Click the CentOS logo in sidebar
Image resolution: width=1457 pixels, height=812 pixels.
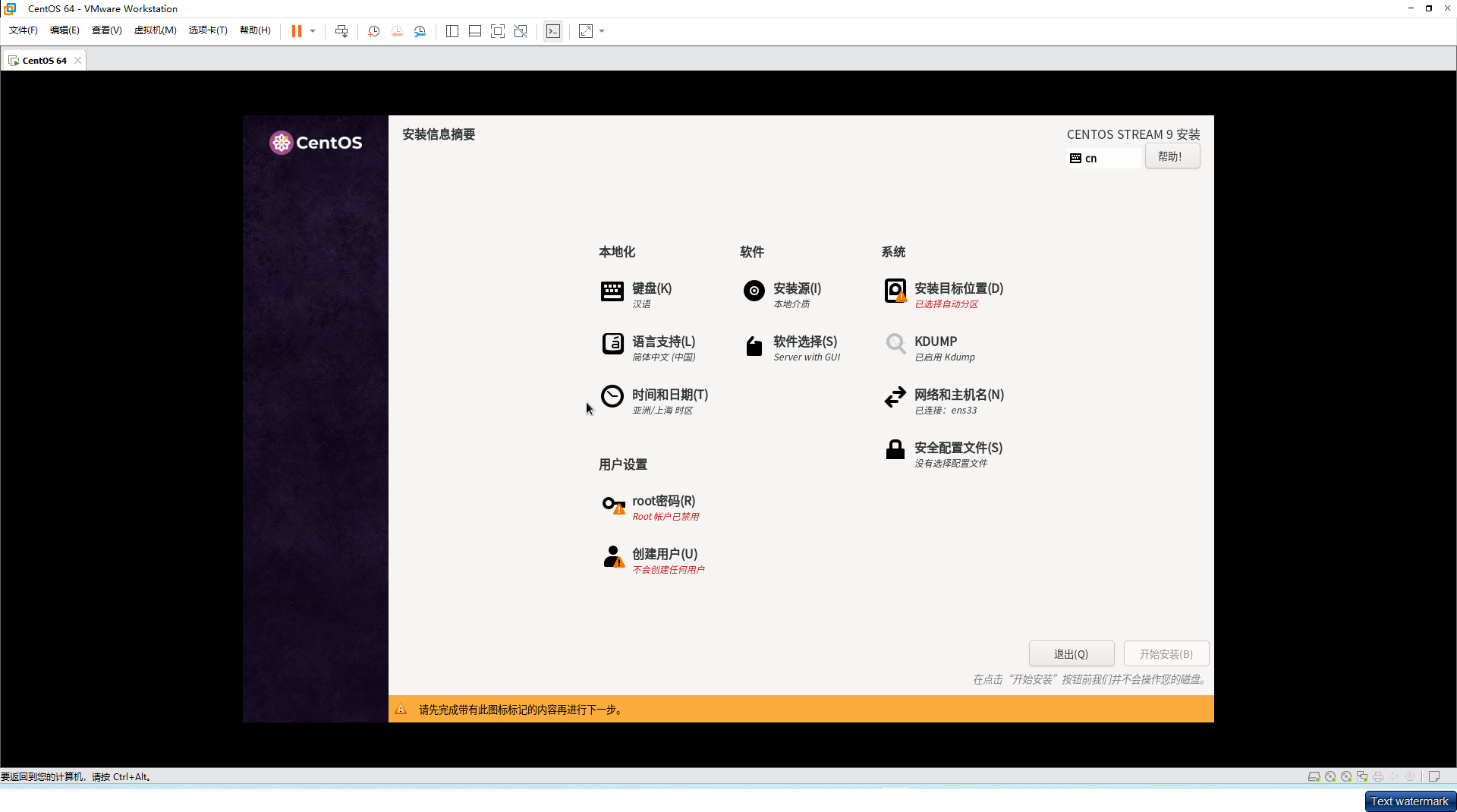click(316, 143)
